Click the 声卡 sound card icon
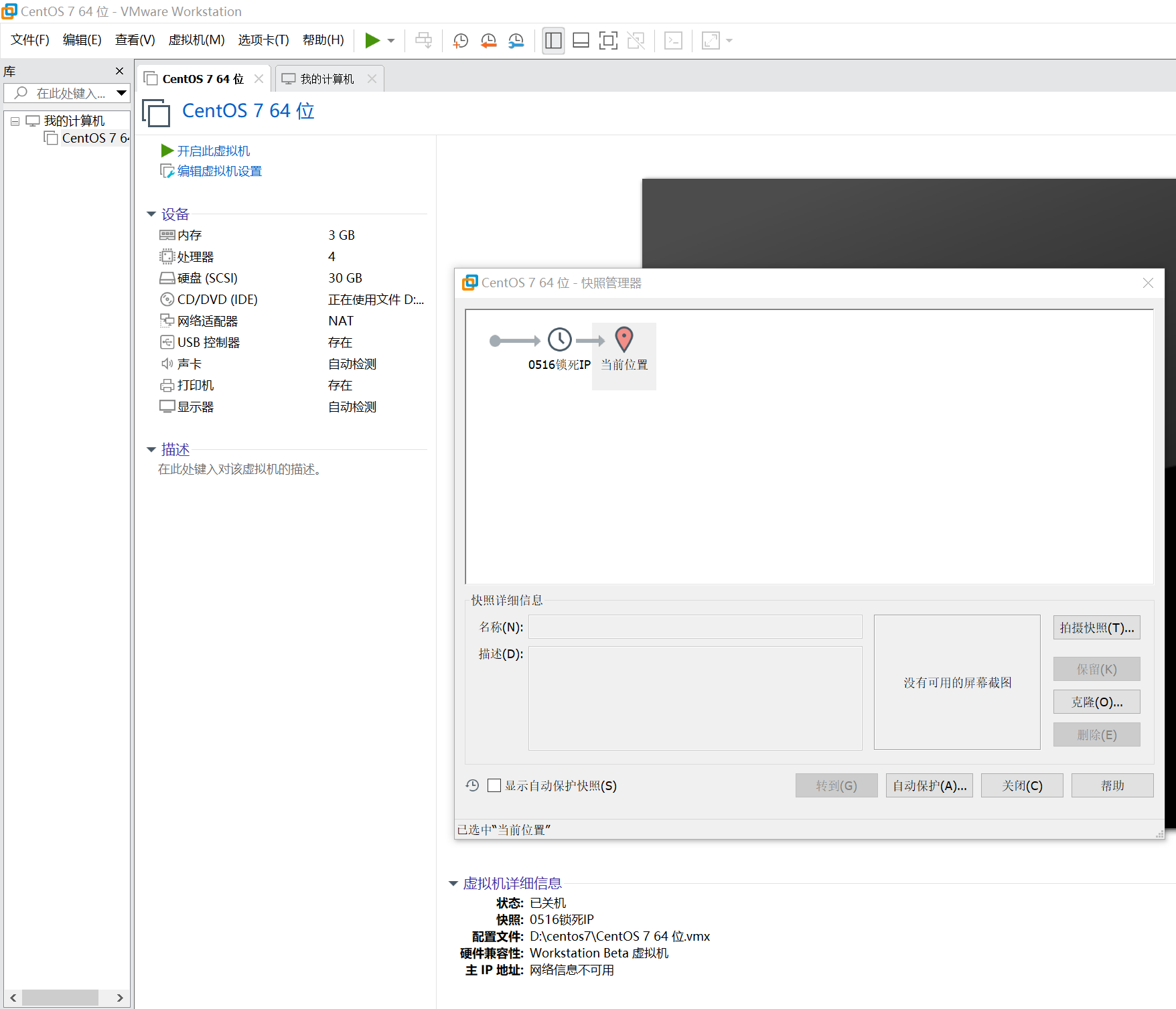Screen dimensions: 1176x1009 167,364
